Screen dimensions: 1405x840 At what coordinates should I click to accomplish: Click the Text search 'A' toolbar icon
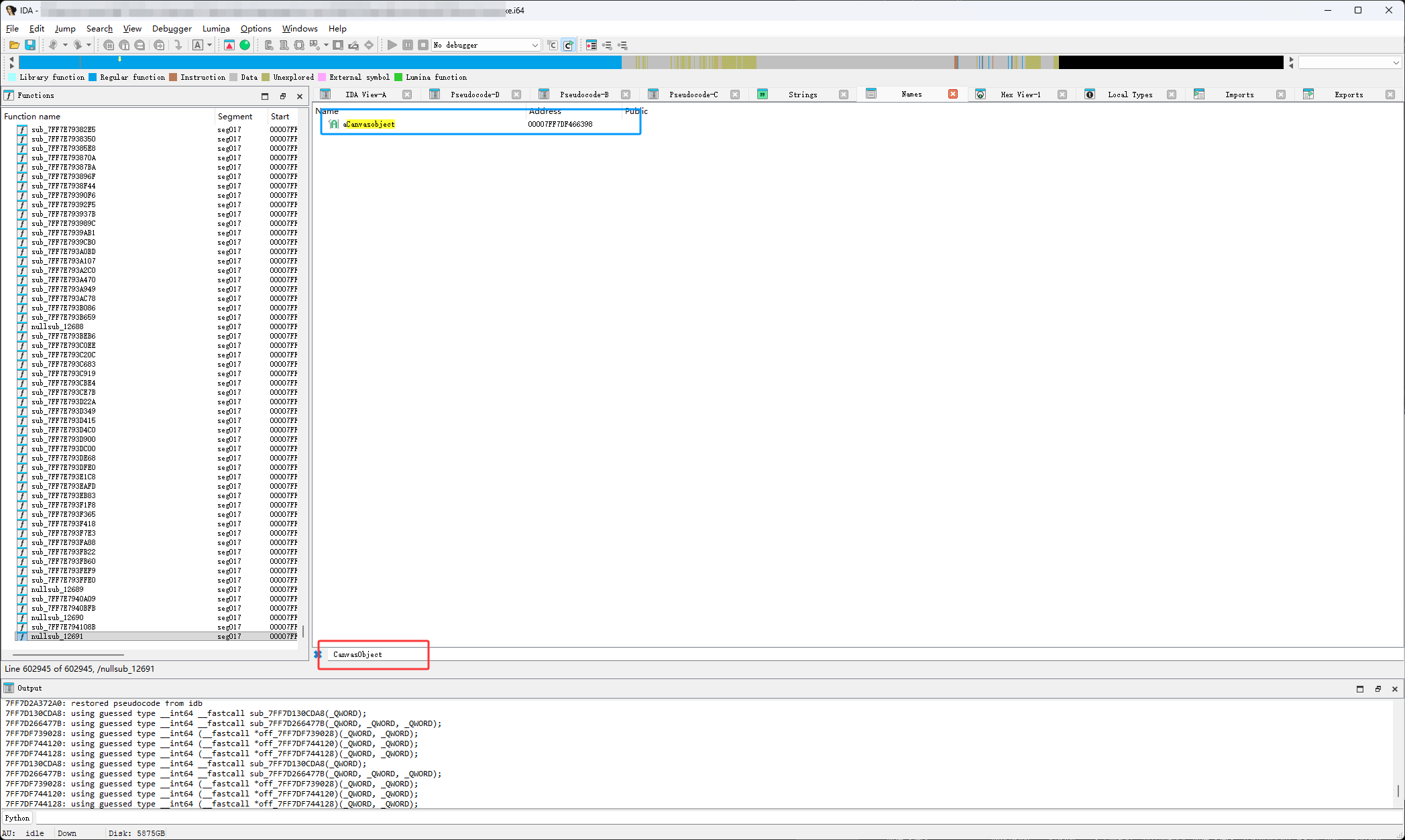[198, 45]
